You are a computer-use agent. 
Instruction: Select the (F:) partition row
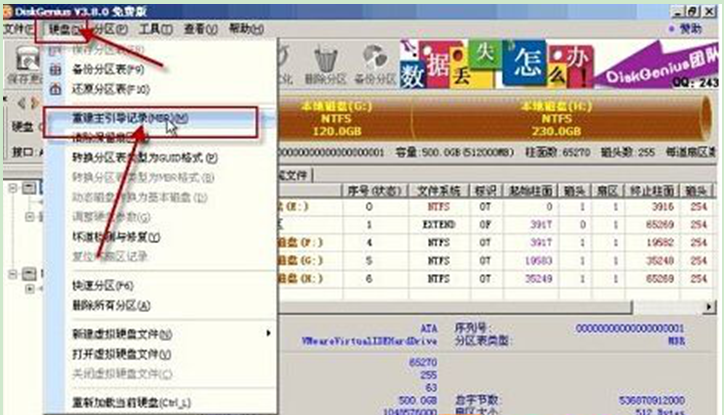click(496, 243)
